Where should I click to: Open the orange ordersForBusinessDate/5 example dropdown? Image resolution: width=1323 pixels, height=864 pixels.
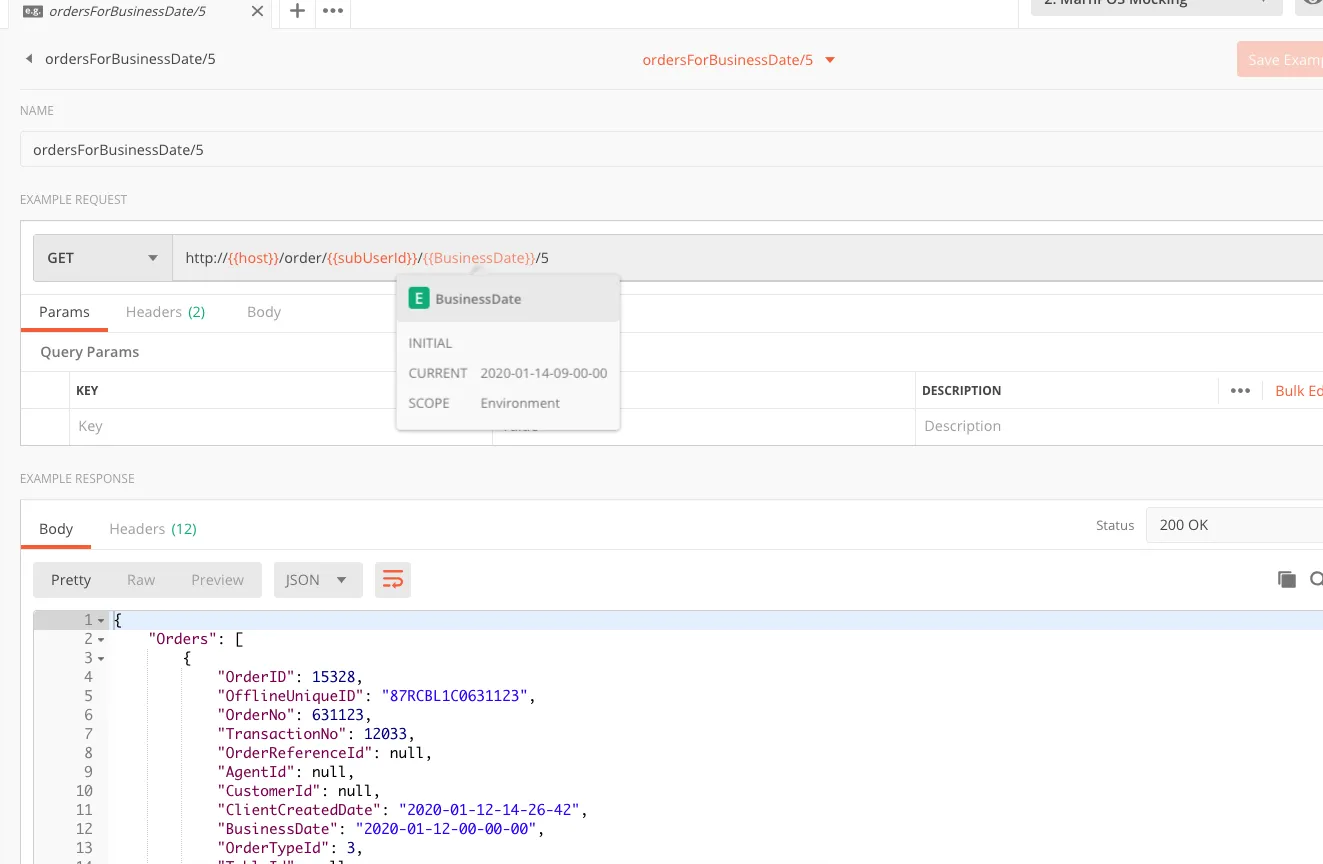tap(738, 60)
